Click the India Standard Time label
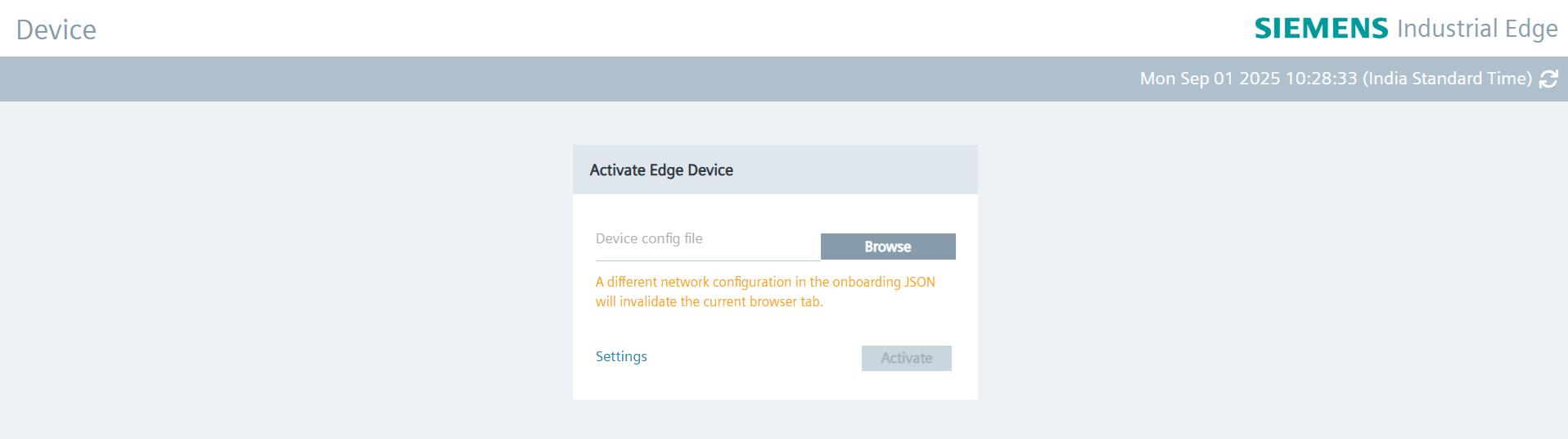 (x=1447, y=79)
